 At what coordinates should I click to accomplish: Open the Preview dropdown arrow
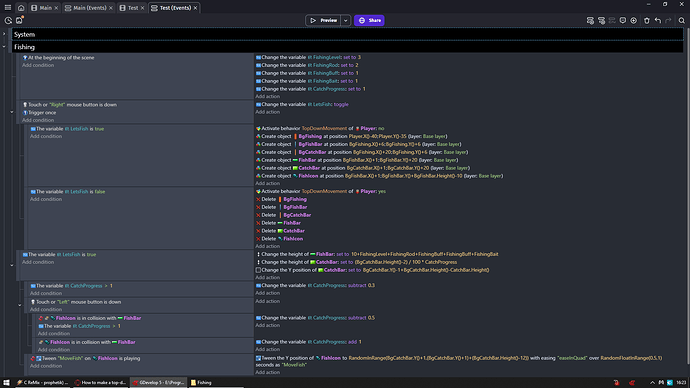(x=346, y=20)
